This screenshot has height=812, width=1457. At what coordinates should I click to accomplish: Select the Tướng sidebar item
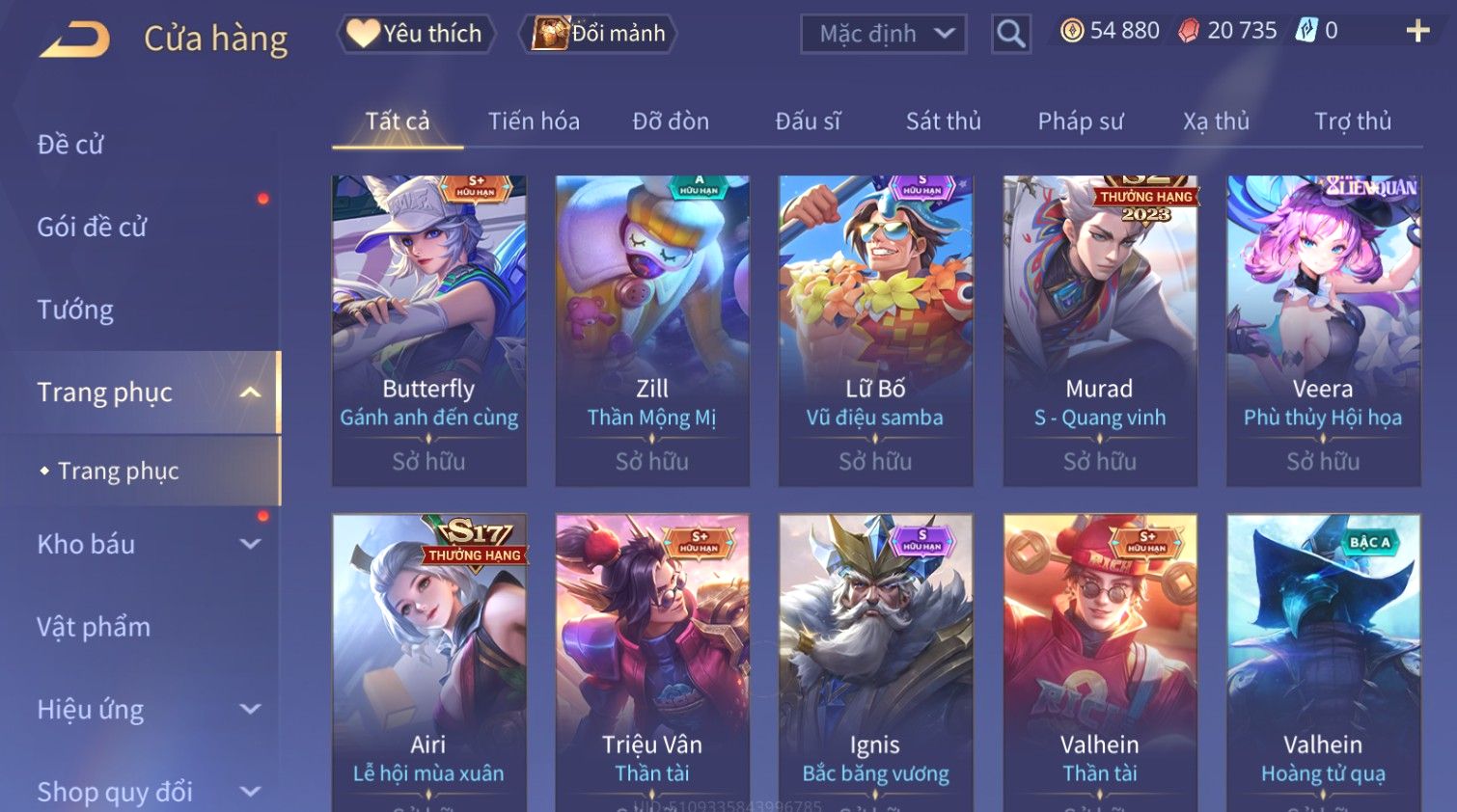coord(75,311)
